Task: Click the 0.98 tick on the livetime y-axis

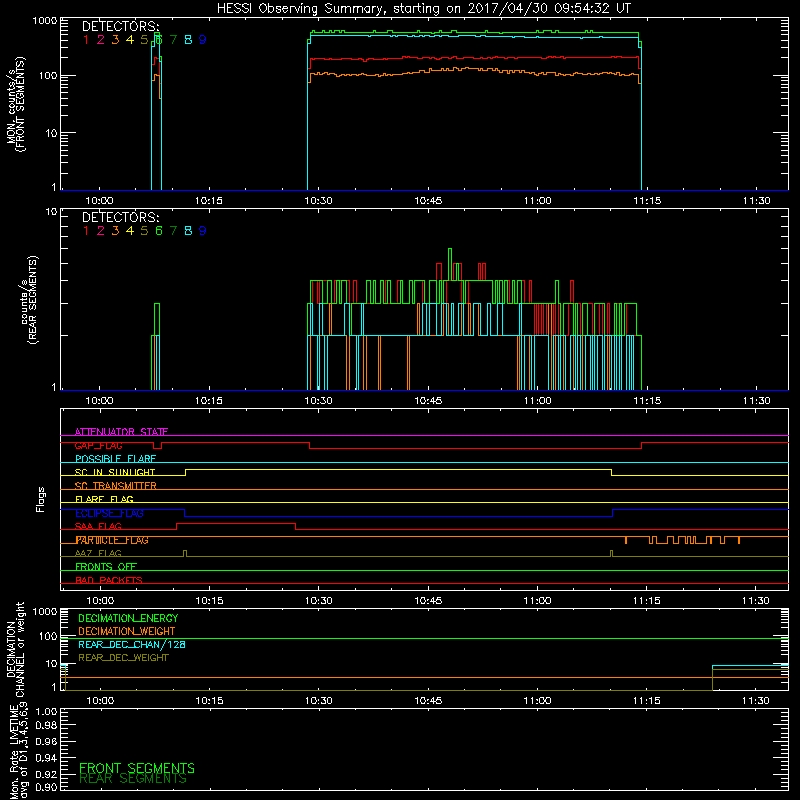Action: coord(46,726)
